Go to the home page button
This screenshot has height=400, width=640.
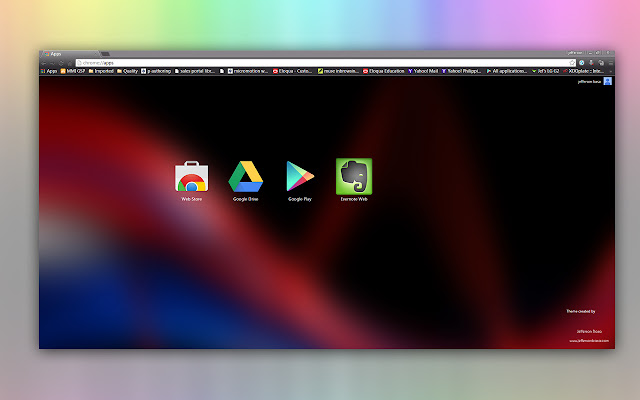coord(70,63)
